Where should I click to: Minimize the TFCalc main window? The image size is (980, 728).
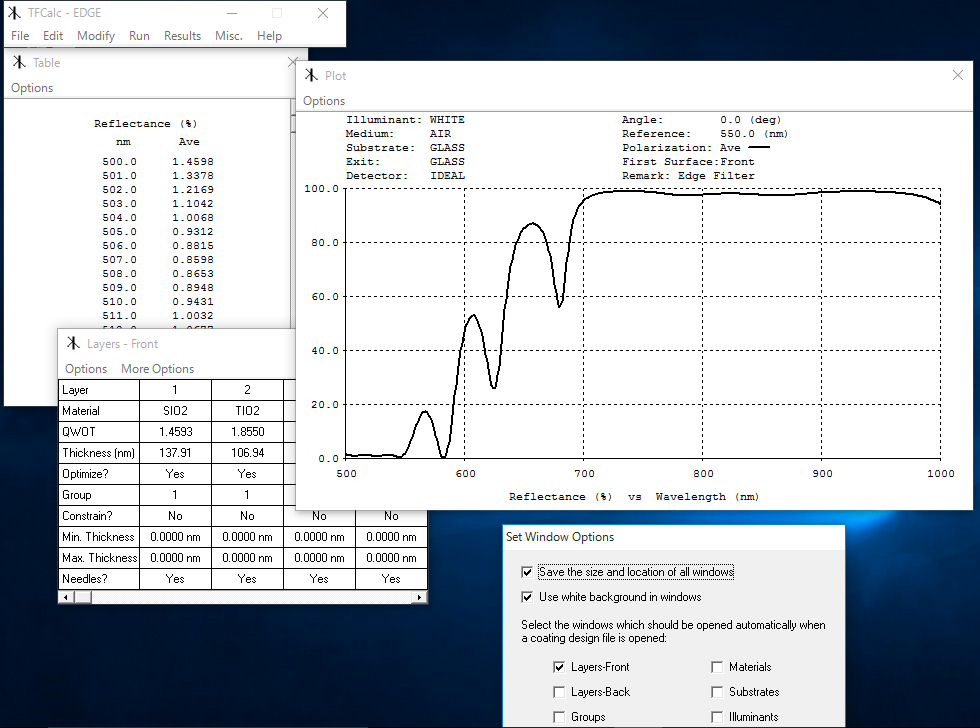click(x=232, y=13)
